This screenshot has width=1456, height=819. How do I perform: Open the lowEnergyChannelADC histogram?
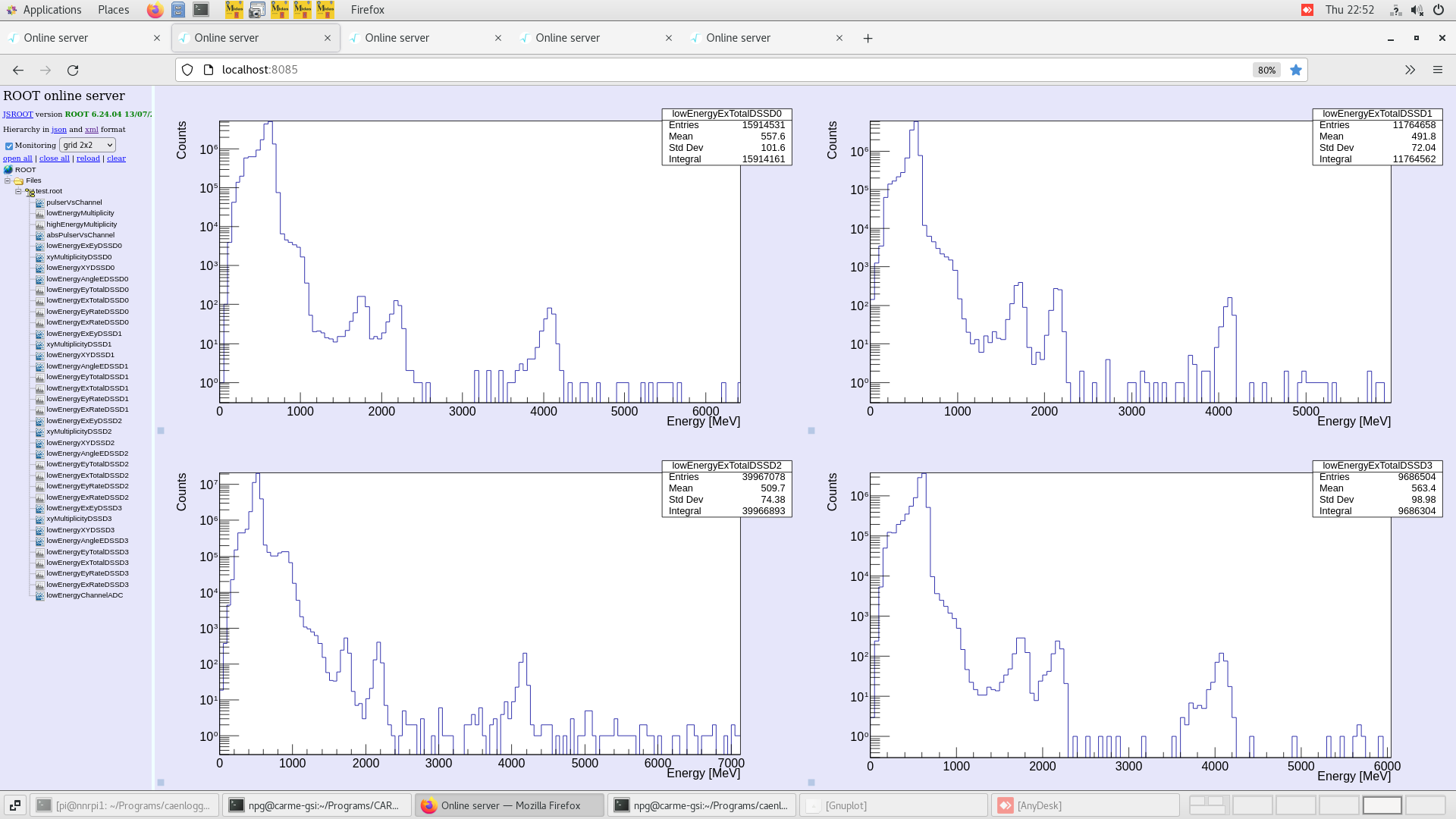(83, 595)
